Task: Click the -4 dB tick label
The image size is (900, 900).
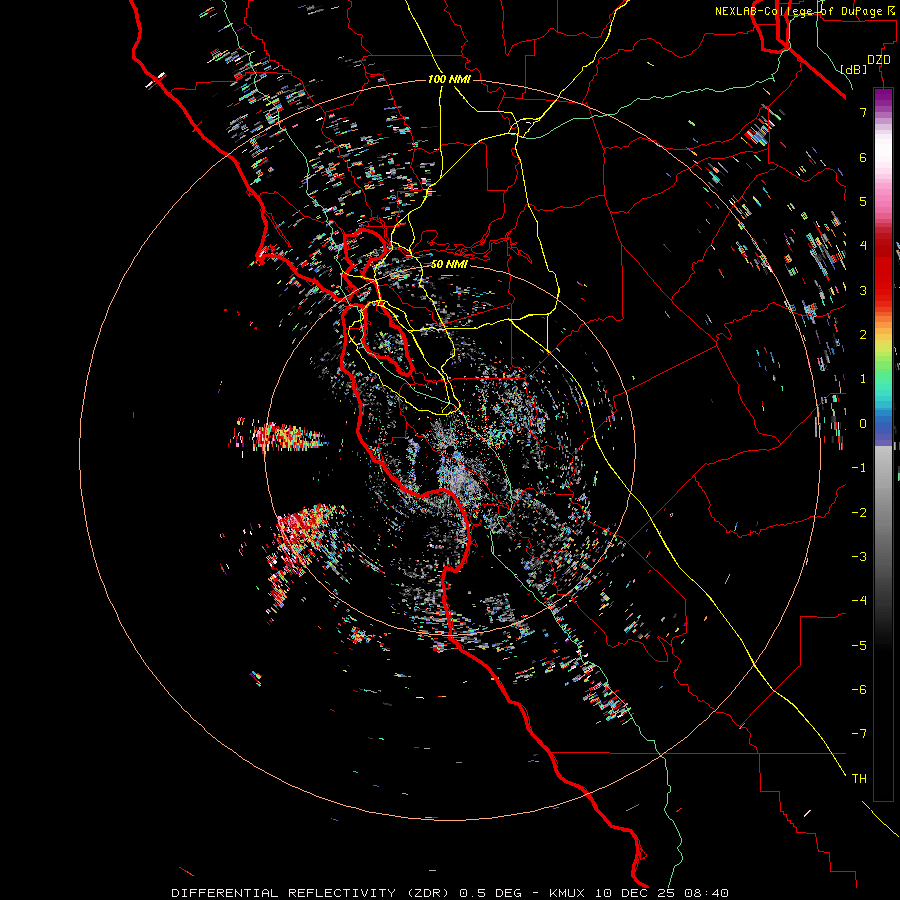Action: pyautogui.click(x=859, y=601)
